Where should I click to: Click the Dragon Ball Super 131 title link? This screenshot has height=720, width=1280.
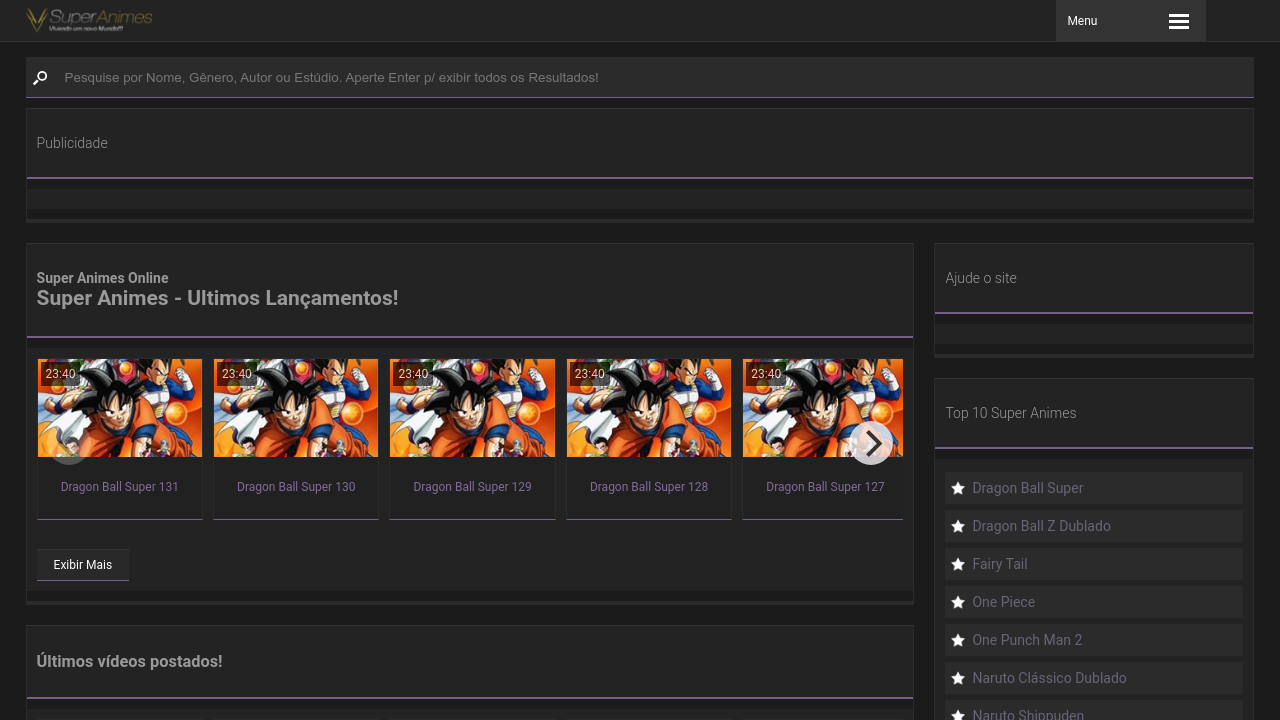pyautogui.click(x=120, y=487)
